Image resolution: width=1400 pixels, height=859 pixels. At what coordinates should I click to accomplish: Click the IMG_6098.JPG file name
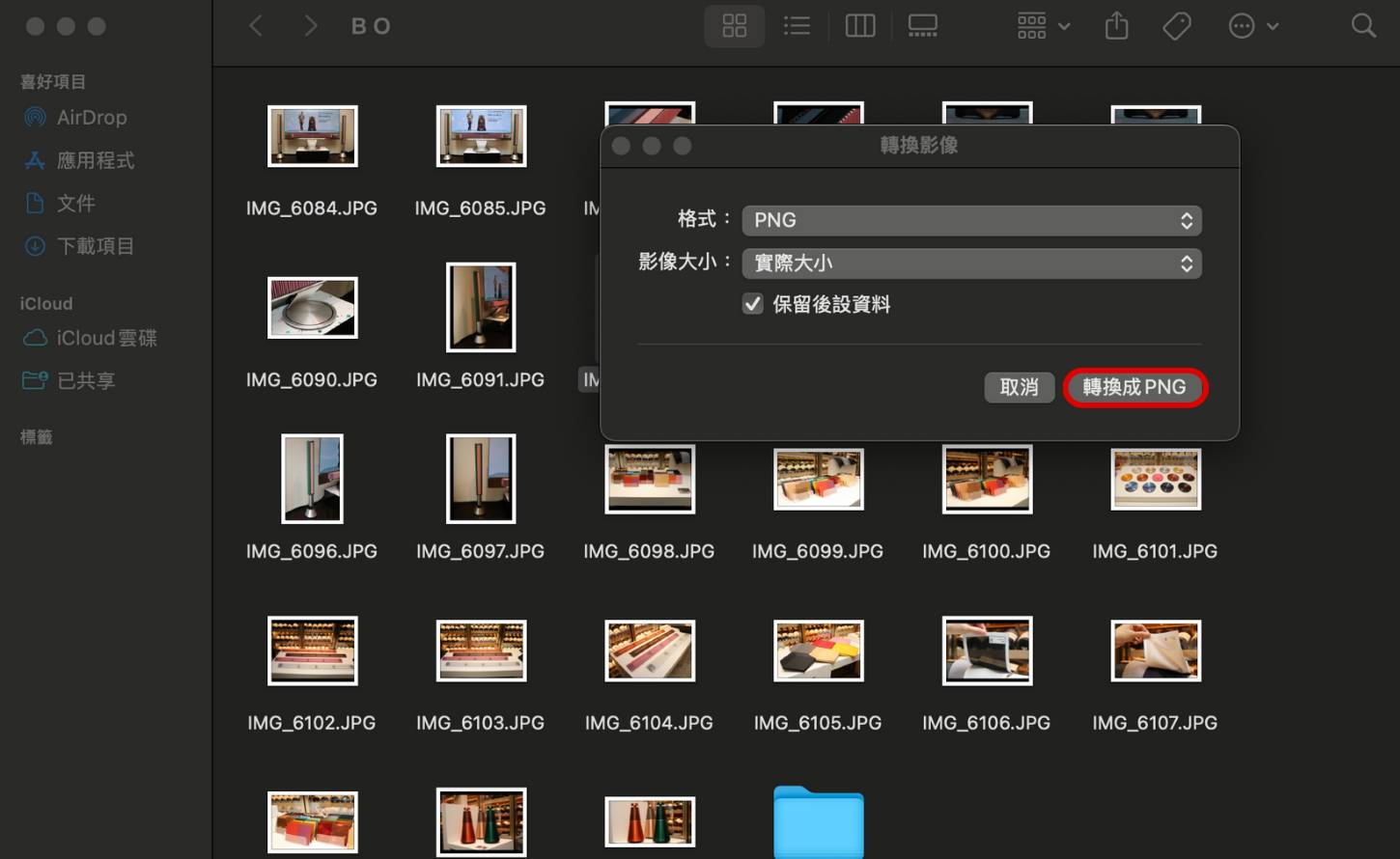click(x=649, y=551)
